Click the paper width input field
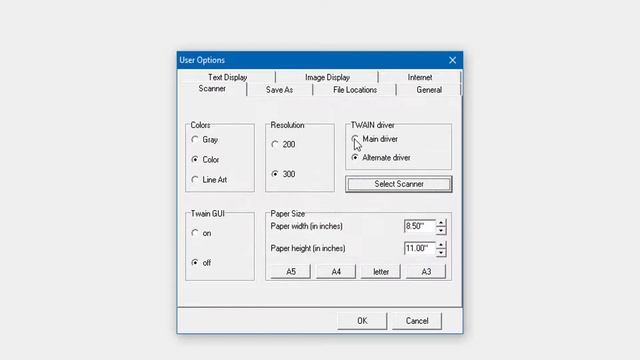 (x=420, y=227)
